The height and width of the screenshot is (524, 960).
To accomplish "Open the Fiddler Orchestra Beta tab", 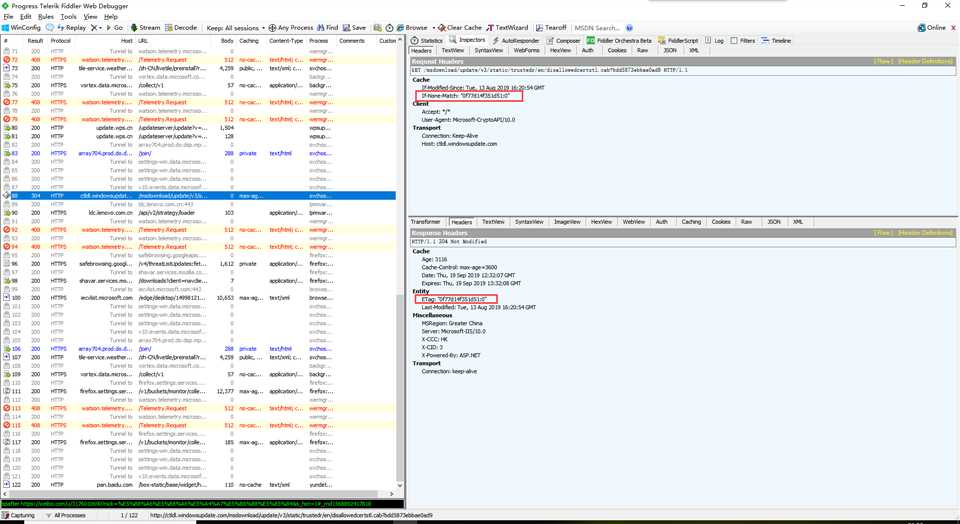I will (619, 40).
